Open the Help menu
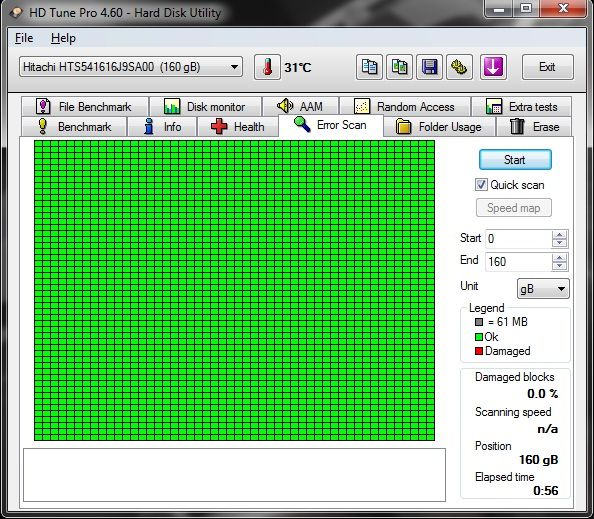594x519 pixels. [63, 38]
